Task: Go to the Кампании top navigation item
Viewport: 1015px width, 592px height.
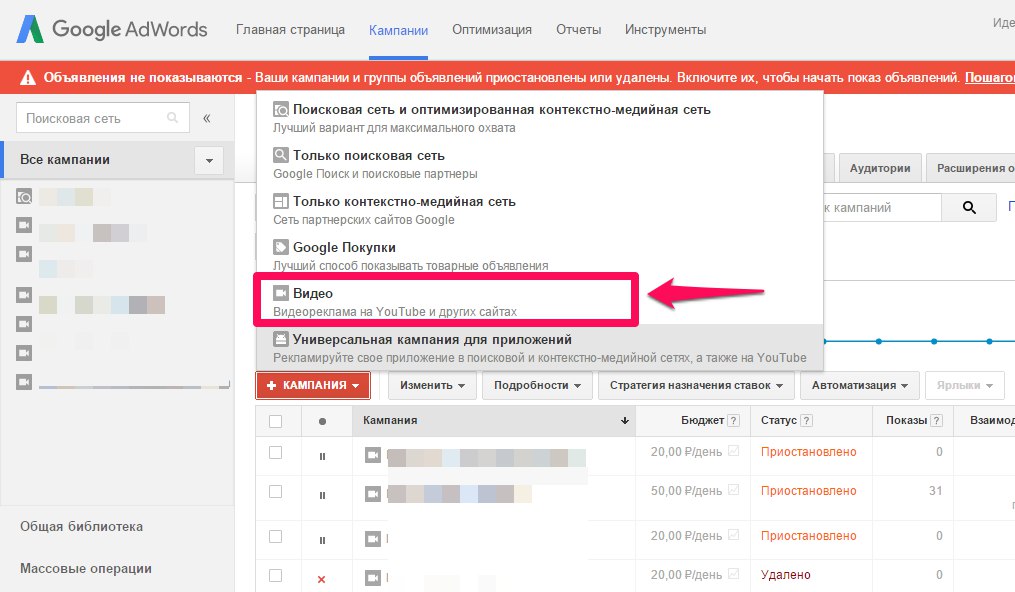Action: (x=398, y=30)
